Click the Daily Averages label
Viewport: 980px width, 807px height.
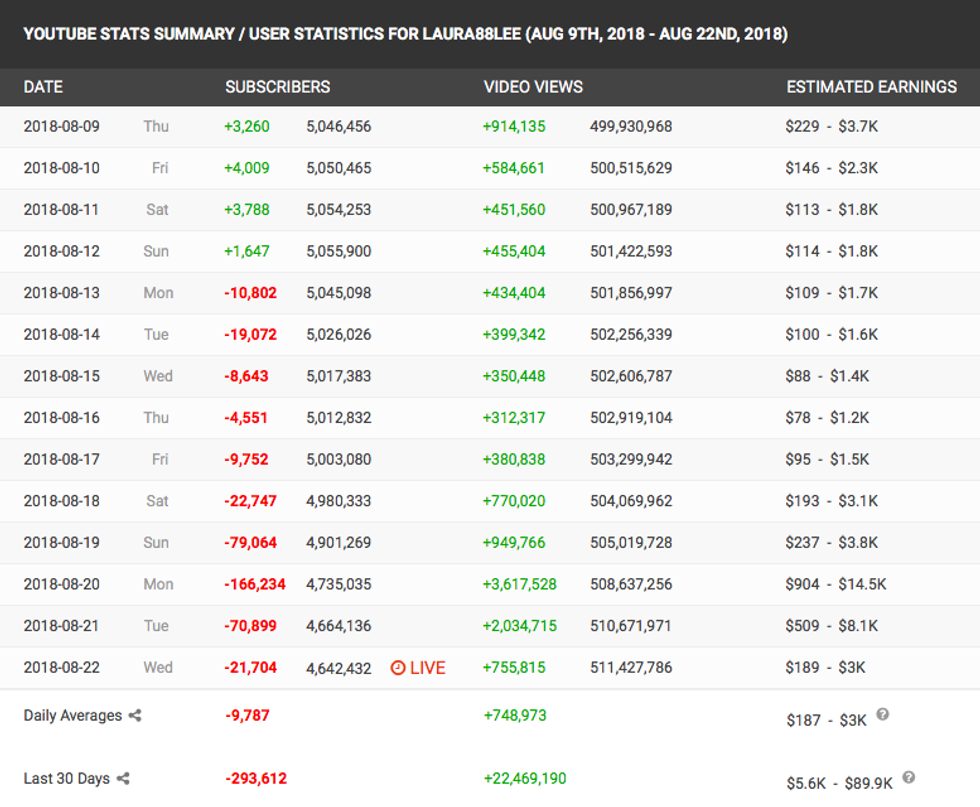point(73,716)
